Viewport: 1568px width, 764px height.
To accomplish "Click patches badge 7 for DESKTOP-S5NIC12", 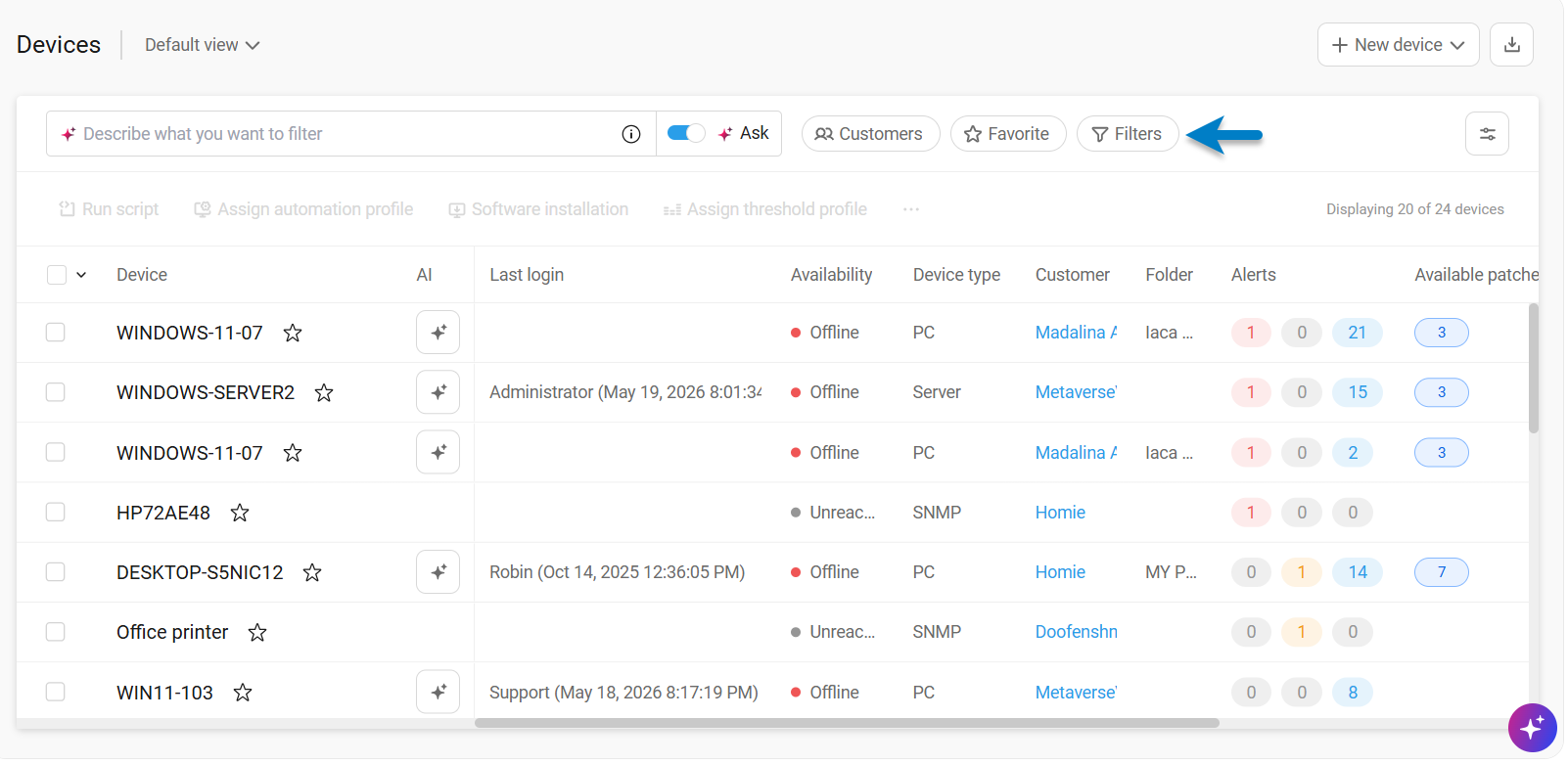I will point(1442,572).
